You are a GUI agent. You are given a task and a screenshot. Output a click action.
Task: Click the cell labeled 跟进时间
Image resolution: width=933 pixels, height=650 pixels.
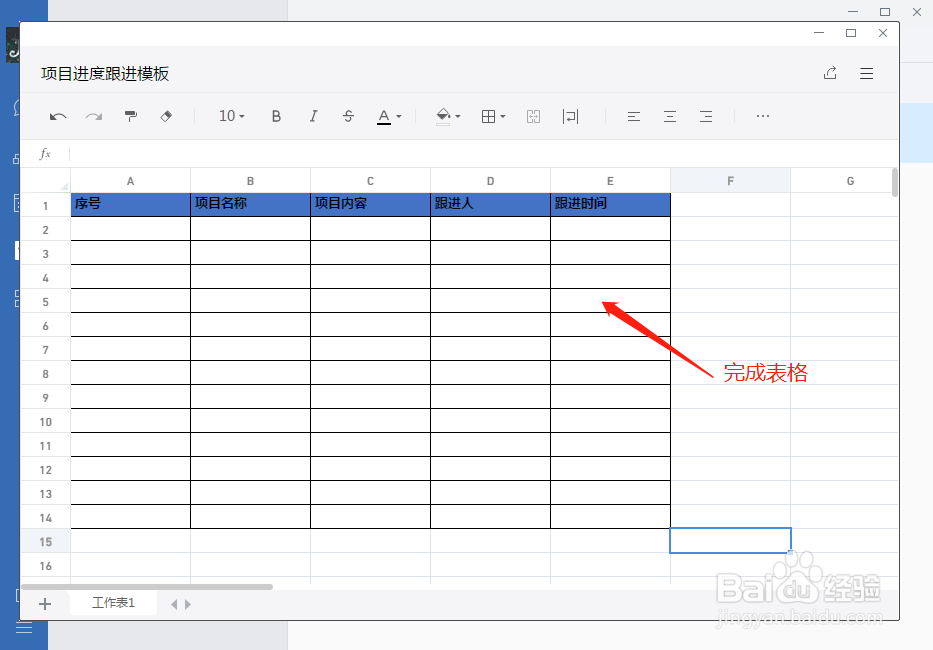[610, 204]
